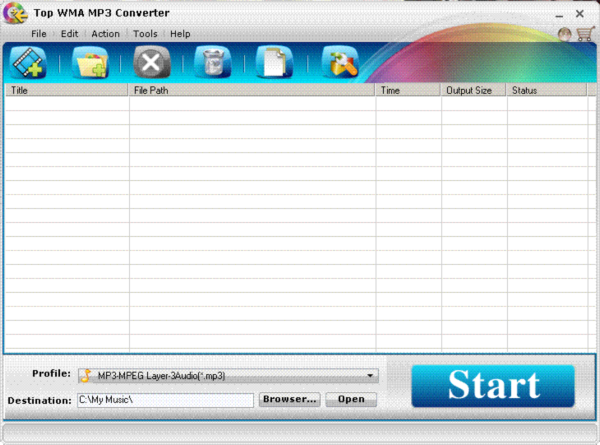Open the Tools menu
The image size is (600, 445).
(145, 34)
